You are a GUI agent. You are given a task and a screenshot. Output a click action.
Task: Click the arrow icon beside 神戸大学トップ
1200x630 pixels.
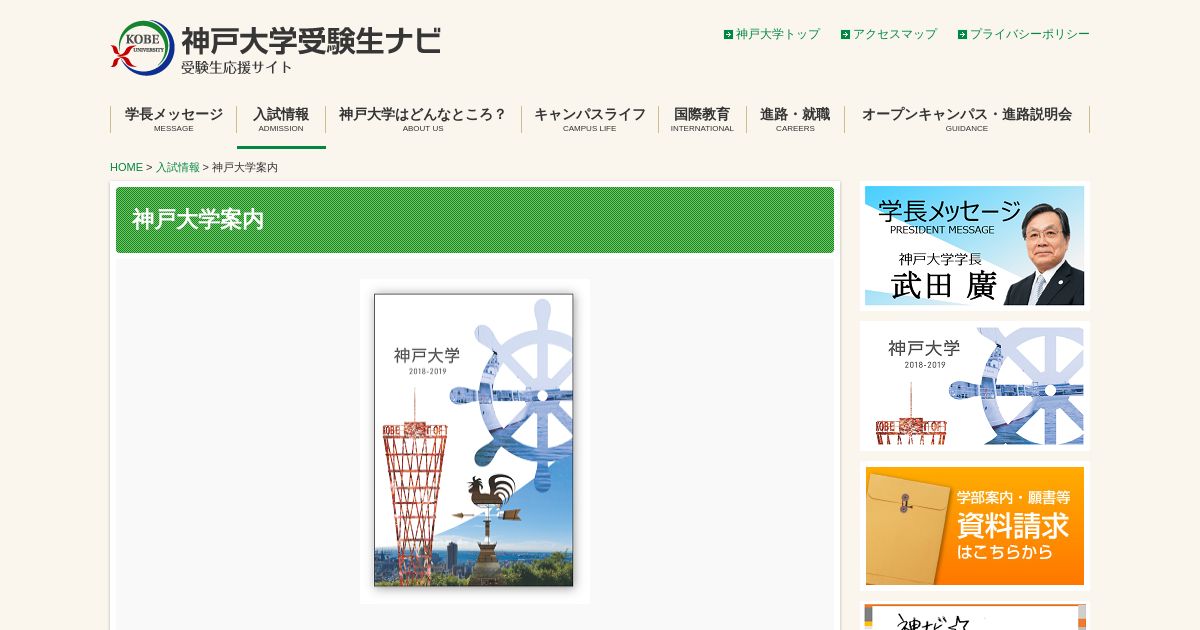click(728, 34)
